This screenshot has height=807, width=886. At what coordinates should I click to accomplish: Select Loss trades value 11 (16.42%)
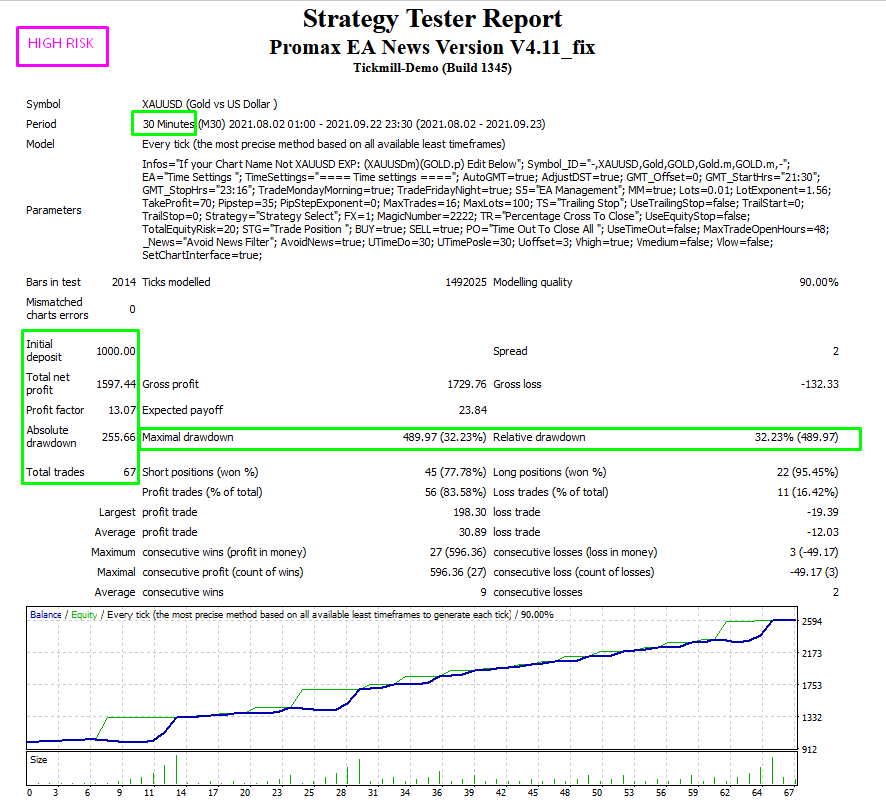807,492
